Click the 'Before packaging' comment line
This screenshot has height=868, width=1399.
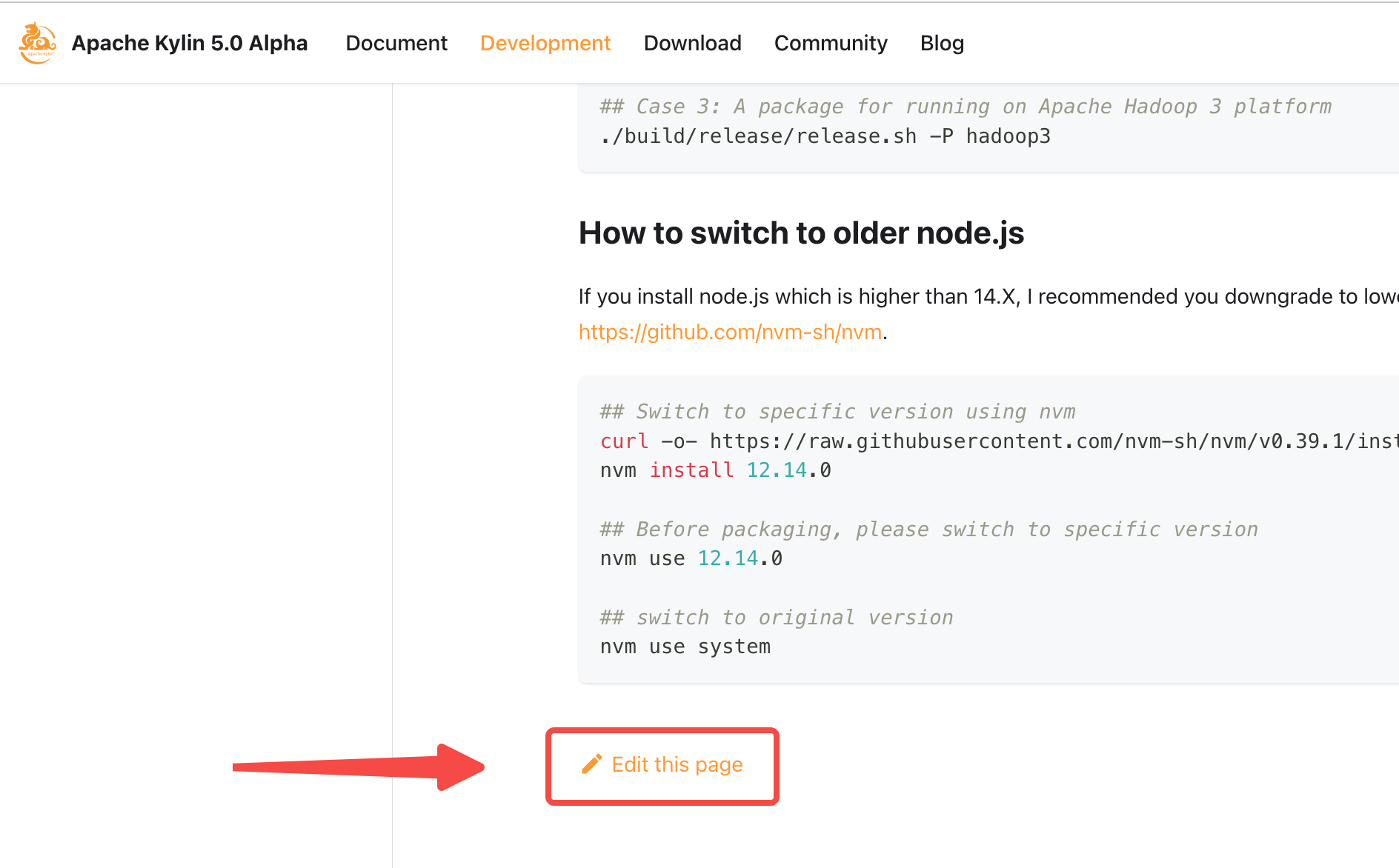tap(928, 530)
